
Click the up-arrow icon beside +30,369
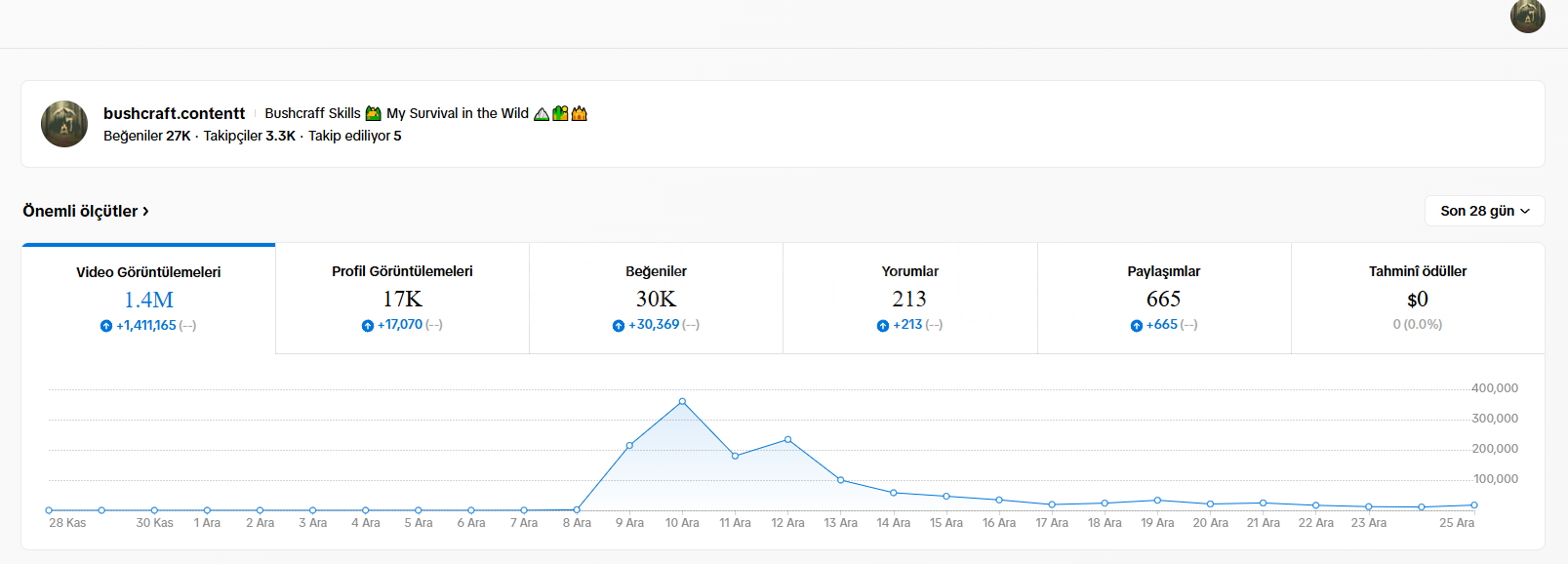coord(619,325)
